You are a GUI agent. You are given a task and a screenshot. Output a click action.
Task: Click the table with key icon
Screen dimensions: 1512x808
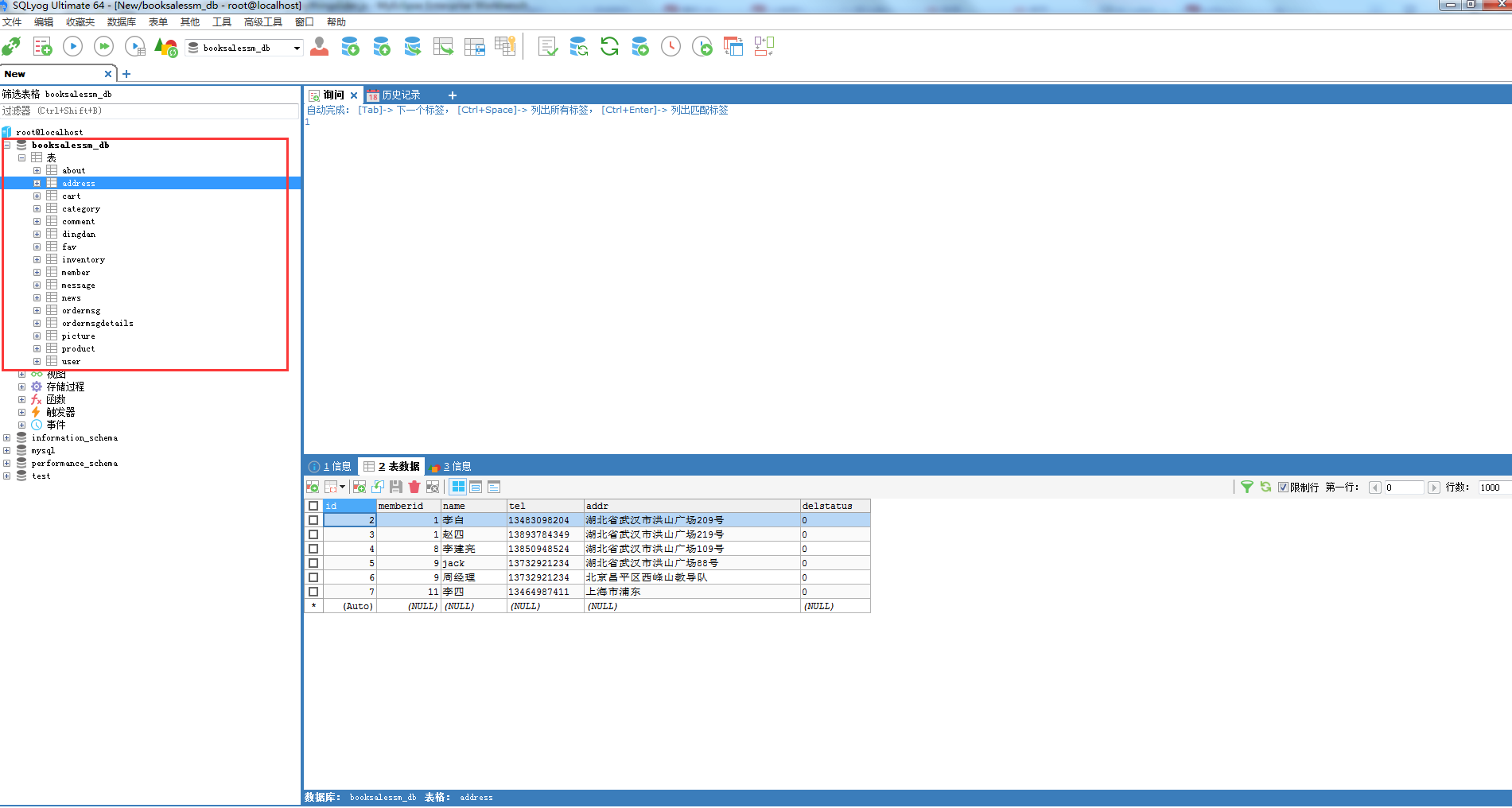tap(506, 47)
